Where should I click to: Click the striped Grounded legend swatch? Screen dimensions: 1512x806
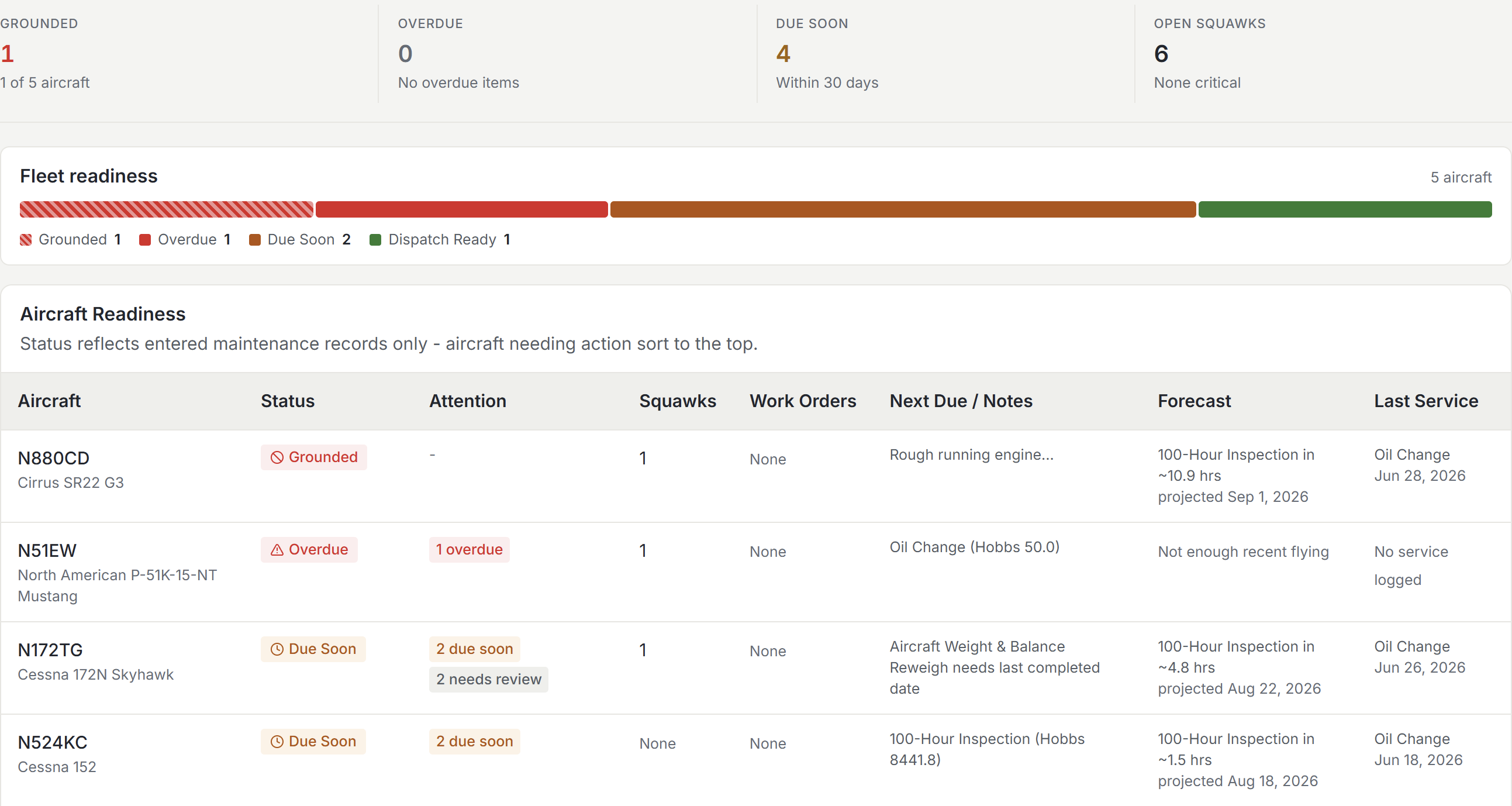(x=26, y=240)
